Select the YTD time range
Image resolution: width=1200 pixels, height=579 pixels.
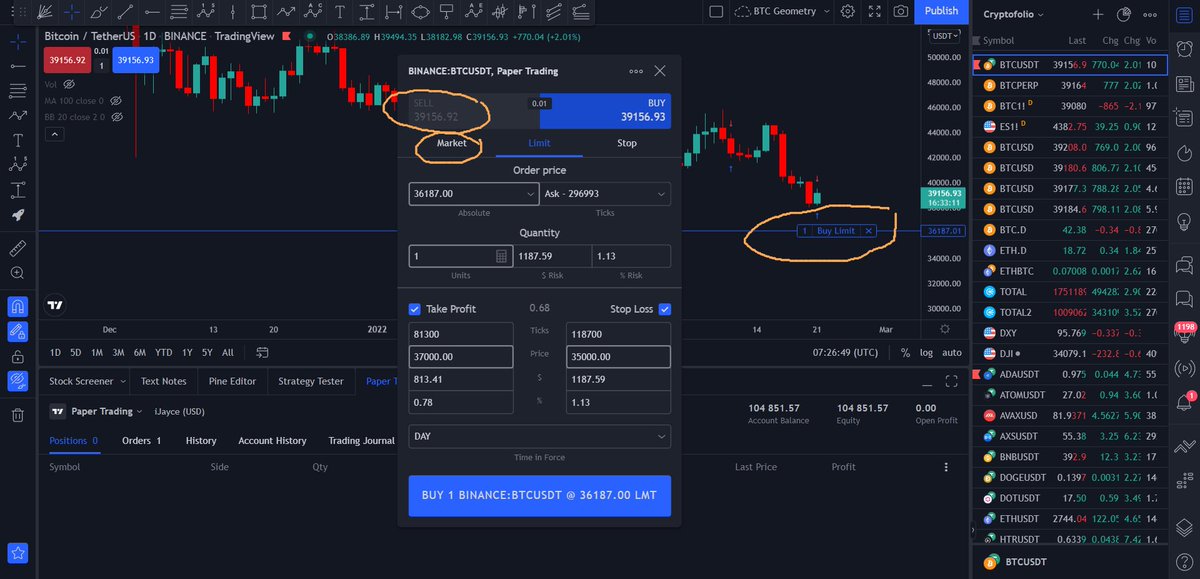point(163,352)
